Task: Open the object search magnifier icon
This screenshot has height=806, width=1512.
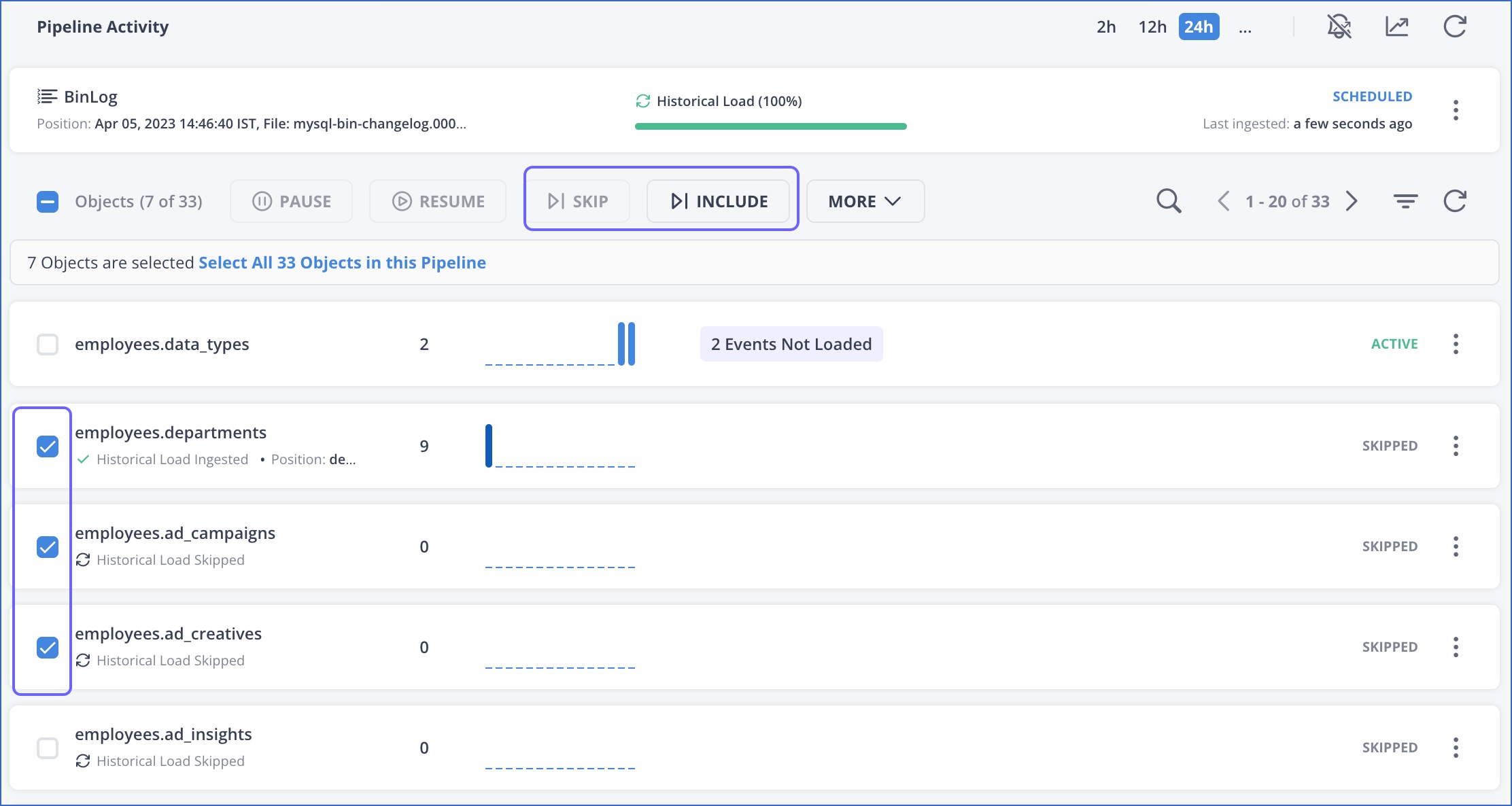Action: pyautogui.click(x=1168, y=201)
